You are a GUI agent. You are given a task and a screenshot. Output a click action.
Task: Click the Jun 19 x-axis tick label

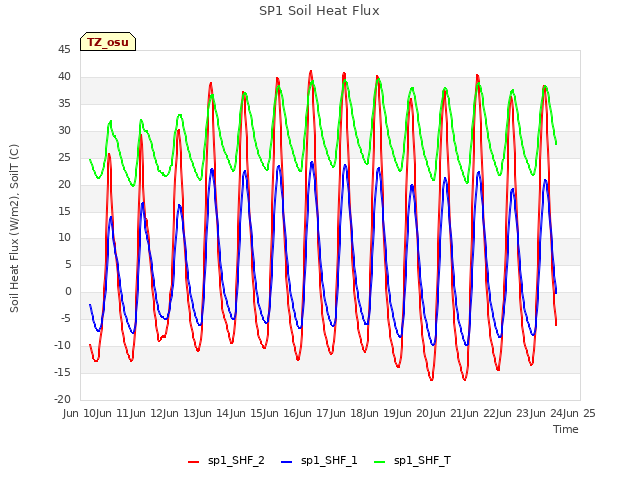[380, 413]
